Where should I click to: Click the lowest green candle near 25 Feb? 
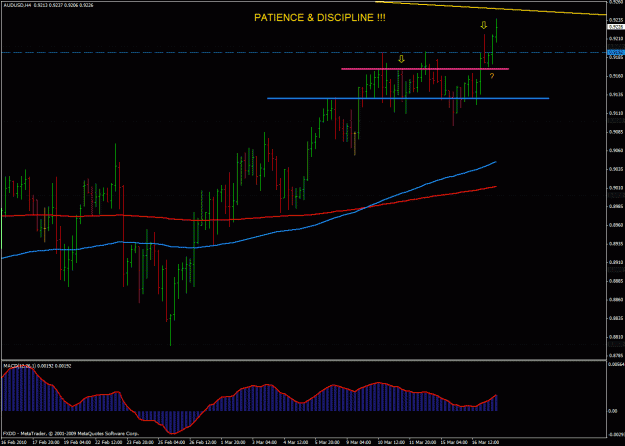coord(170,330)
